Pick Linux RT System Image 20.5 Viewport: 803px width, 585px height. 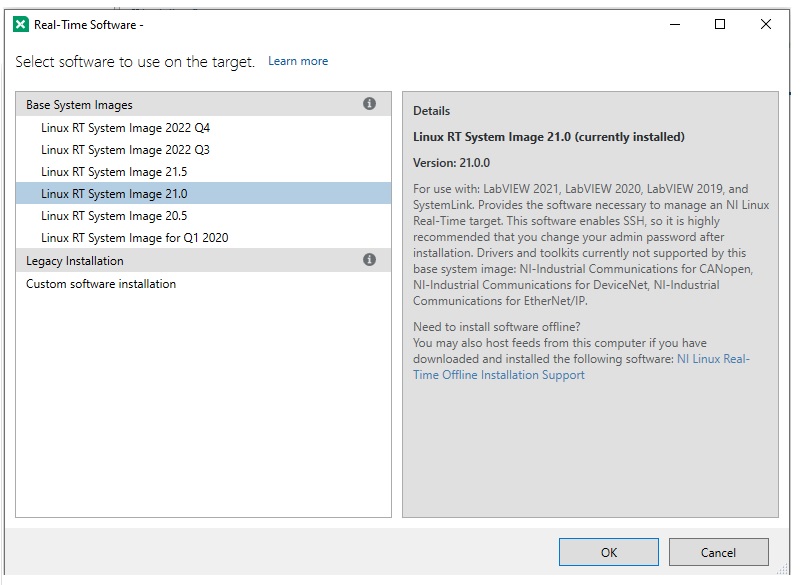pos(114,216)
